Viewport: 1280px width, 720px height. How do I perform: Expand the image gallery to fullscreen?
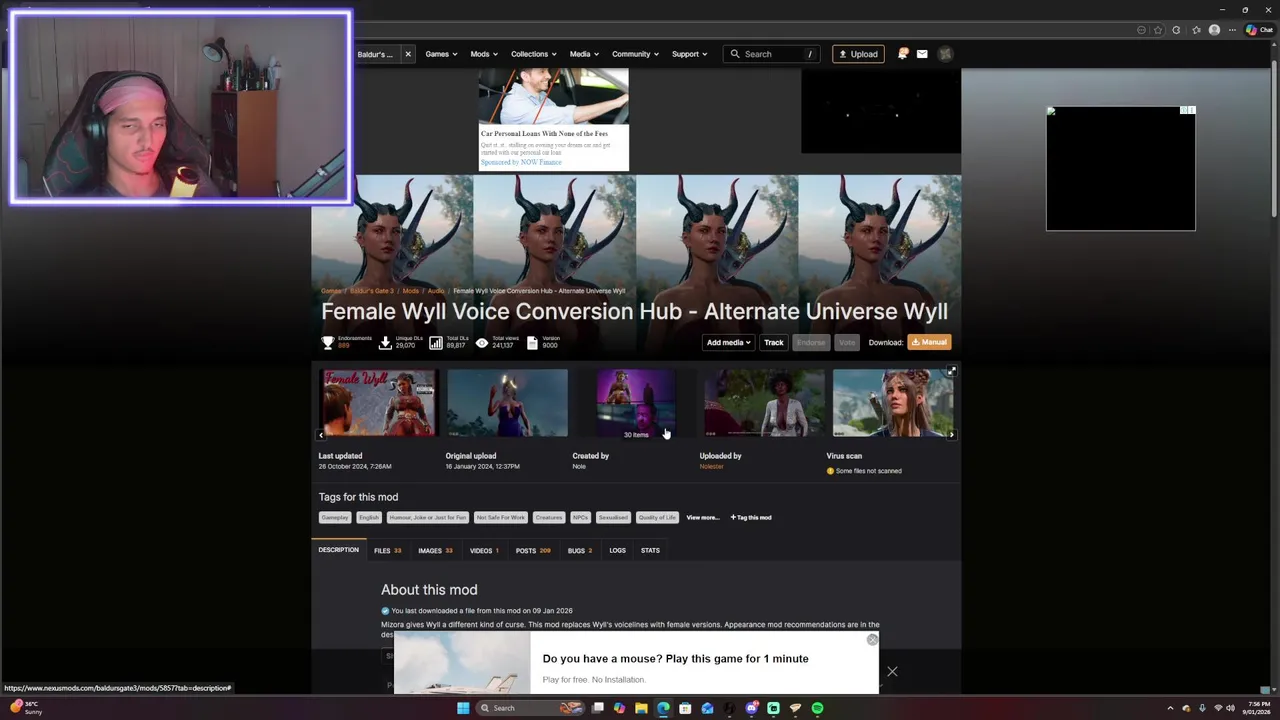951,372
